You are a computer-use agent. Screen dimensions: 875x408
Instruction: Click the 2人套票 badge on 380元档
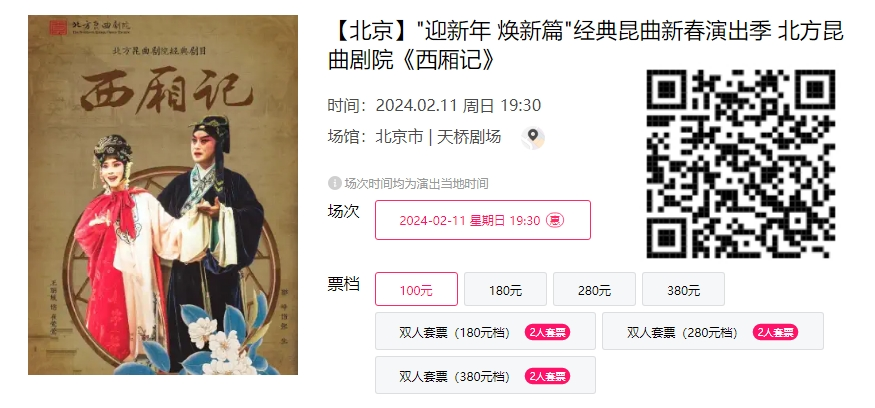(x=547, y=377)
